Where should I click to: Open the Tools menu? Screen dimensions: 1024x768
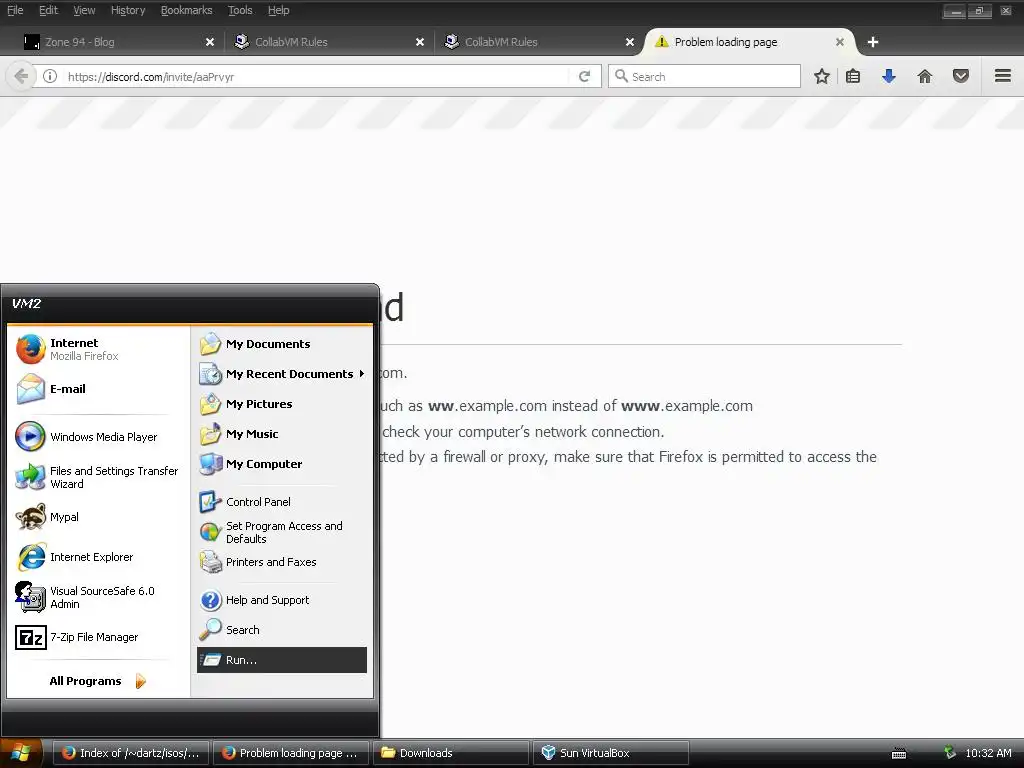click(x=240, y=10)
